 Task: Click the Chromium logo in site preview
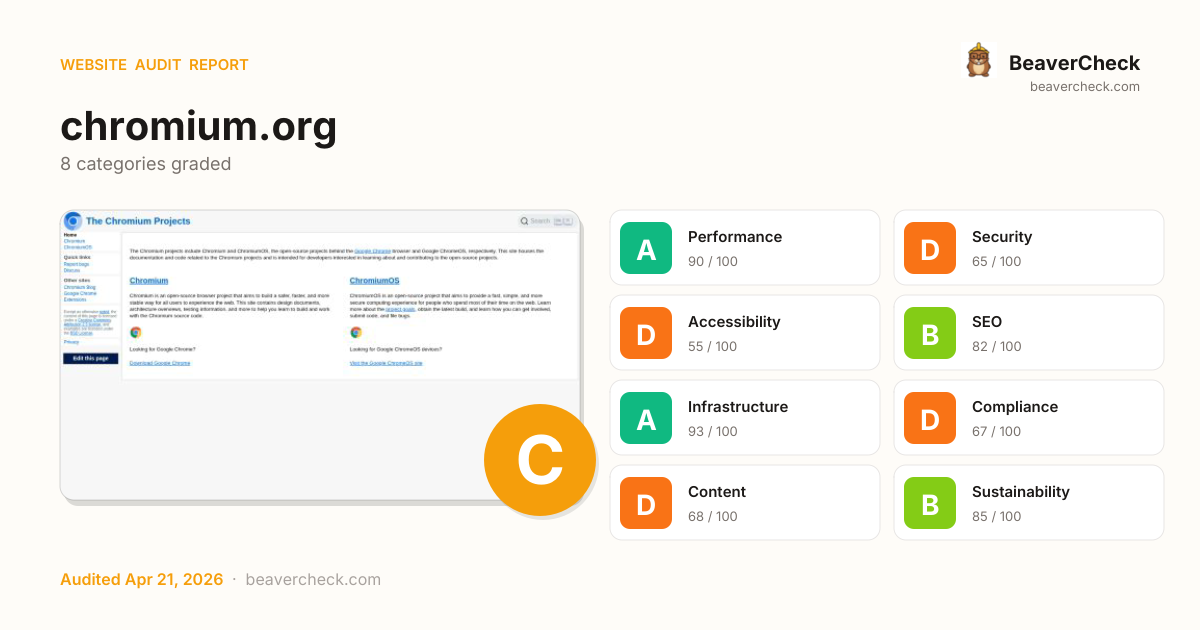[x=73, y=221]
